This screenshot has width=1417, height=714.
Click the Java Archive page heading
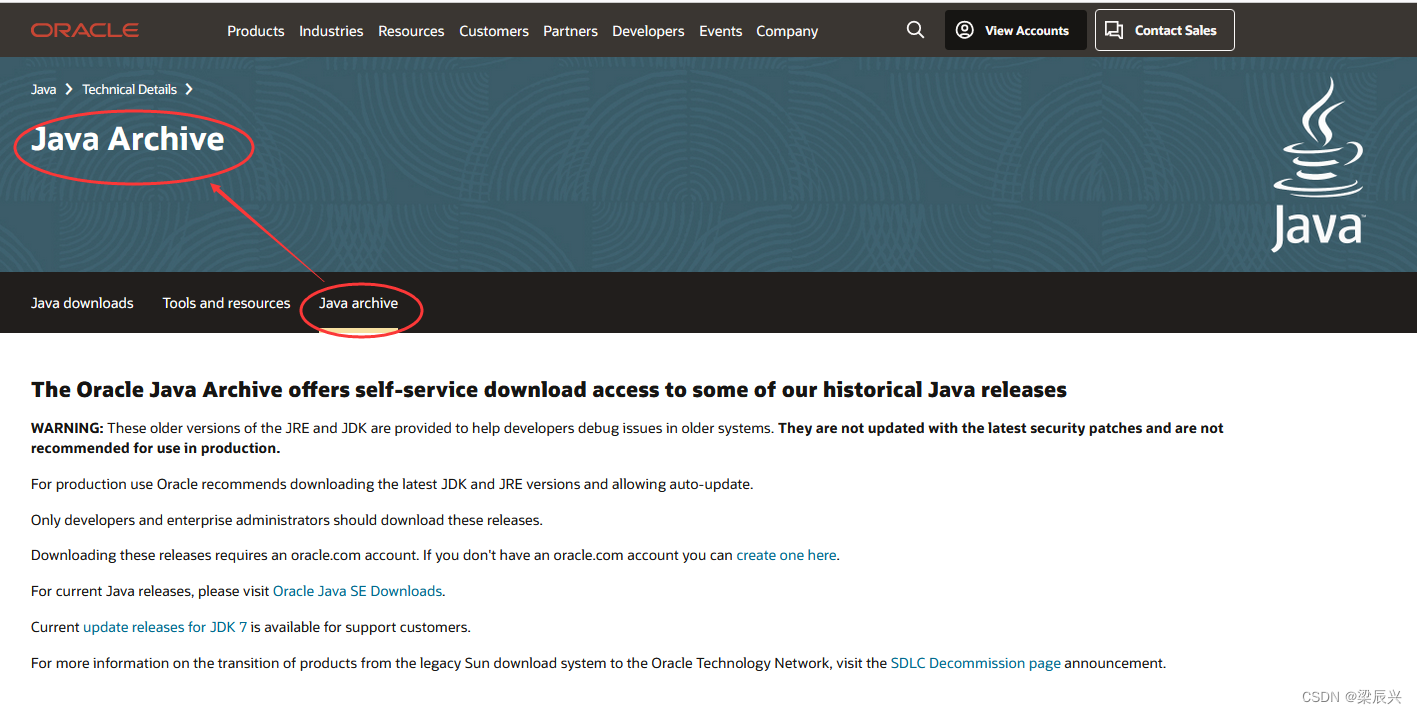pos(128,139)
